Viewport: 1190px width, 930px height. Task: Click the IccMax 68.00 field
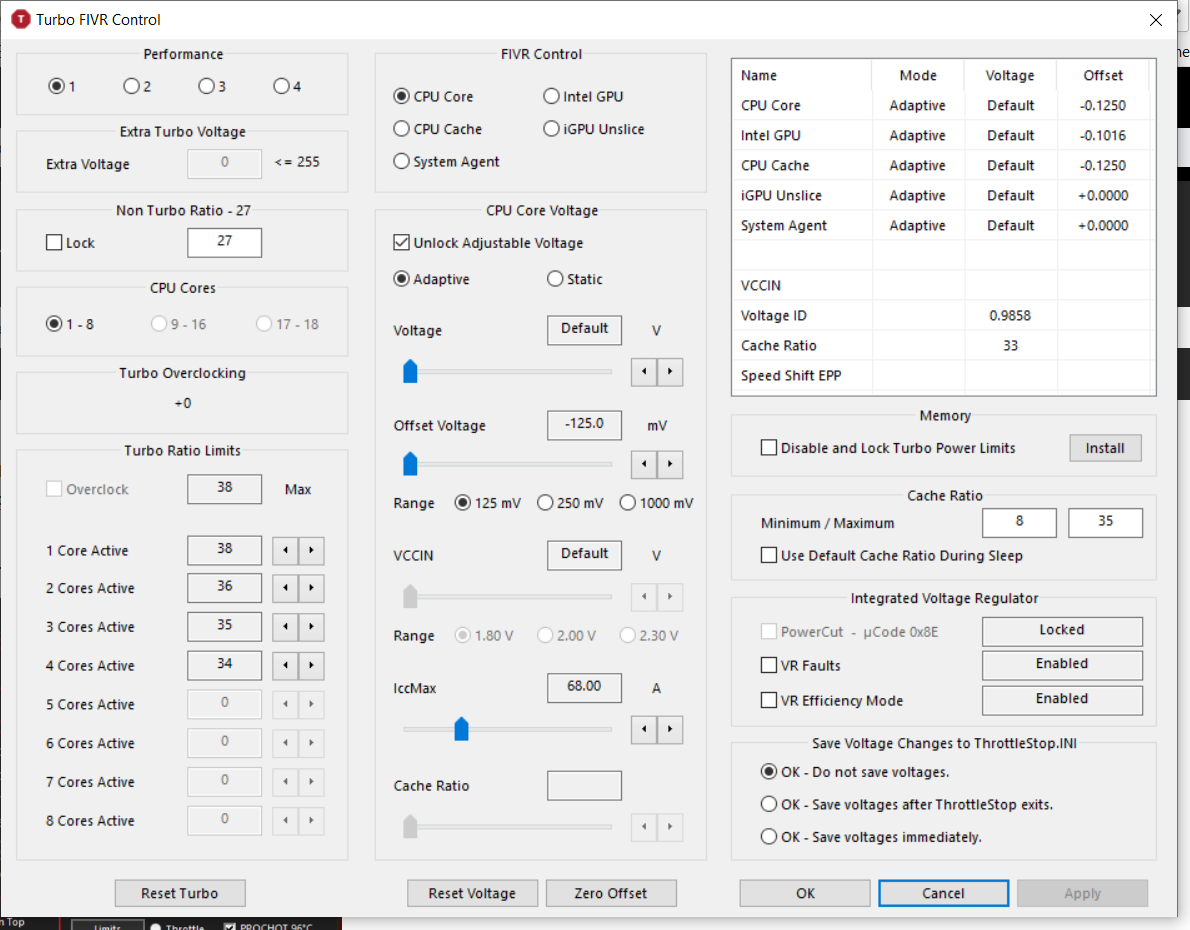pos(584,688)
